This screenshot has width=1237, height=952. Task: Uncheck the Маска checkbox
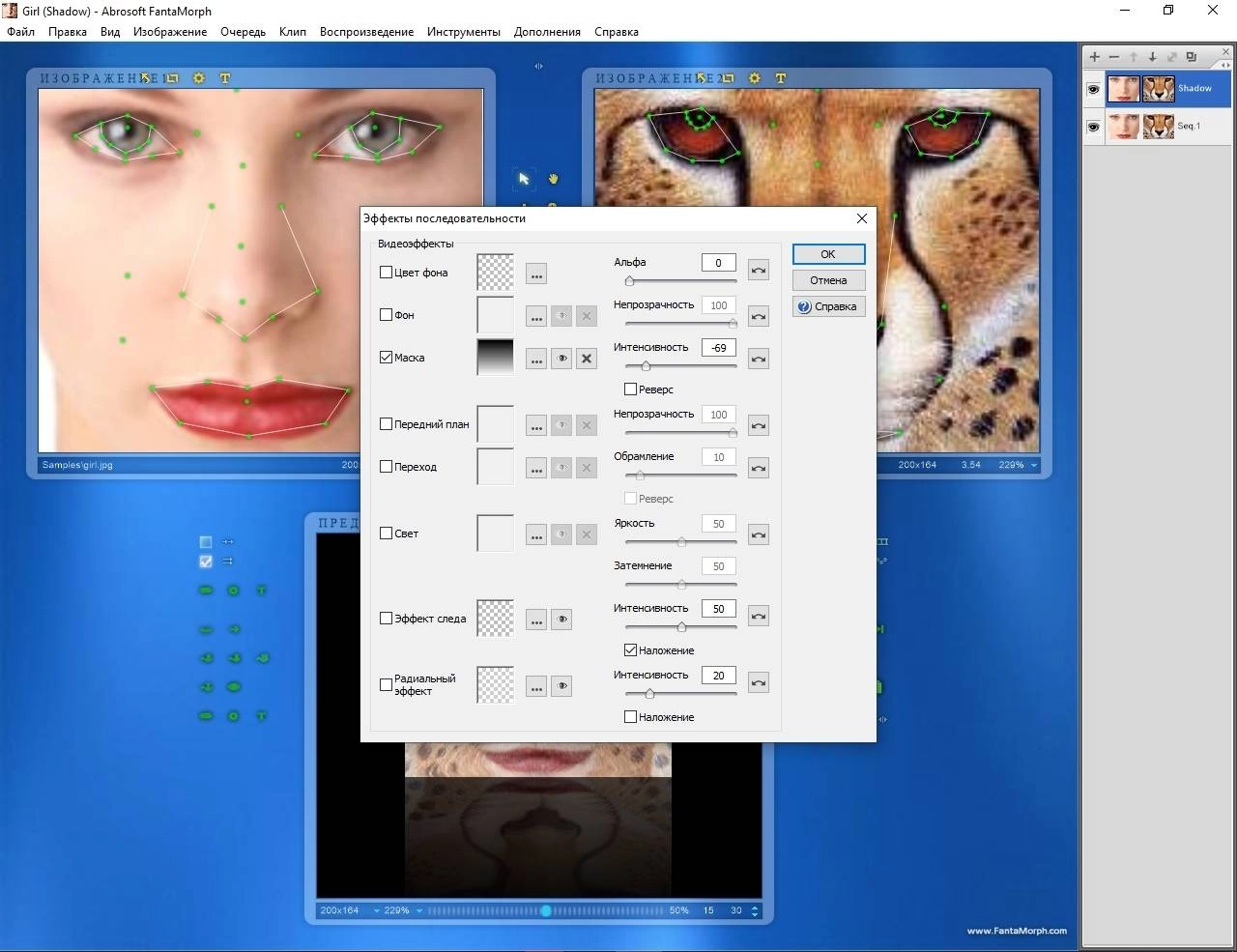click(x=387, y=358)
